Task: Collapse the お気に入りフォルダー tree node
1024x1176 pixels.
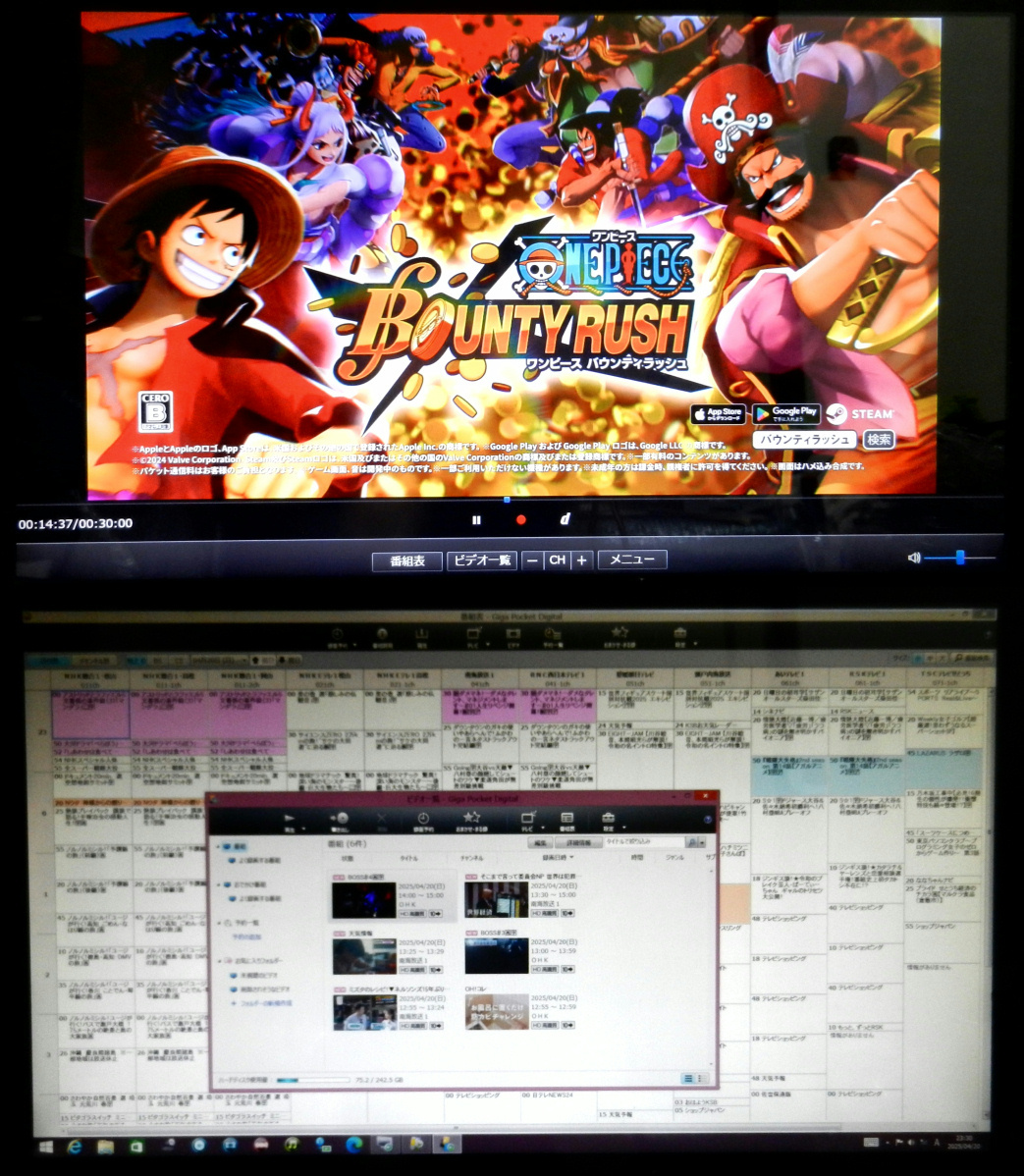Action: (219, 961)
